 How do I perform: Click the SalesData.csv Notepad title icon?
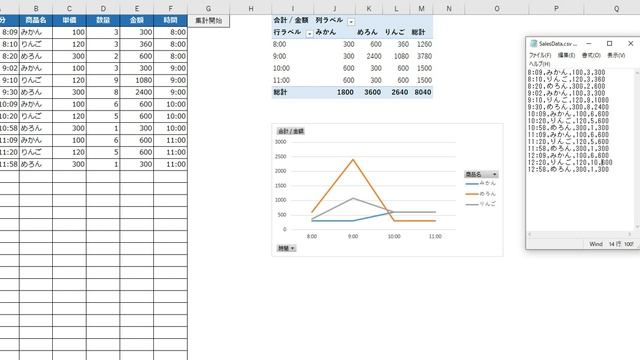pyautogui.click(x=533, y=43)
